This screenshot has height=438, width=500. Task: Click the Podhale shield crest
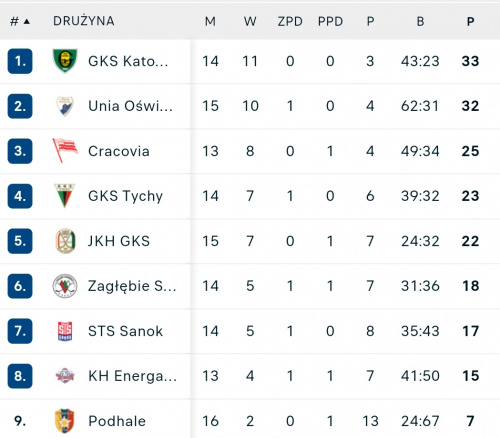tap(65, 421)
